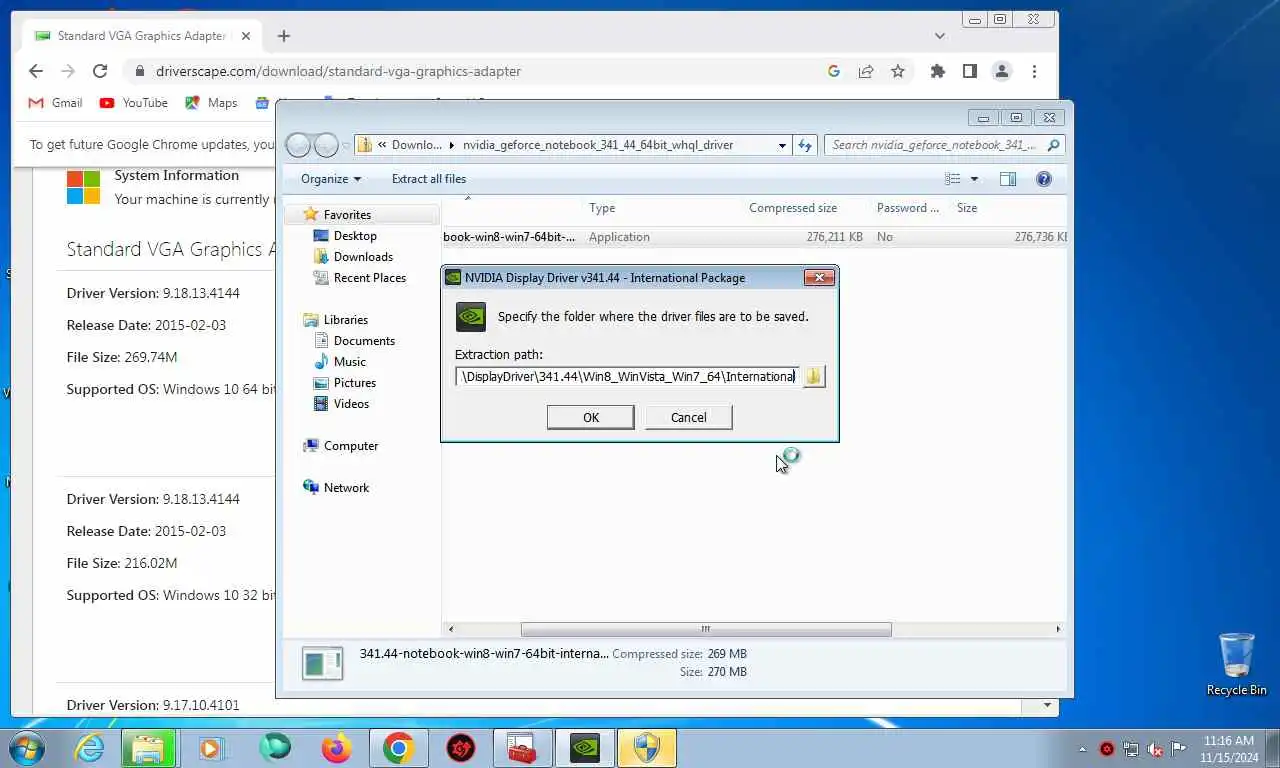
Task: Open the YouTube bookmark
Action: (x=134, y=103)
